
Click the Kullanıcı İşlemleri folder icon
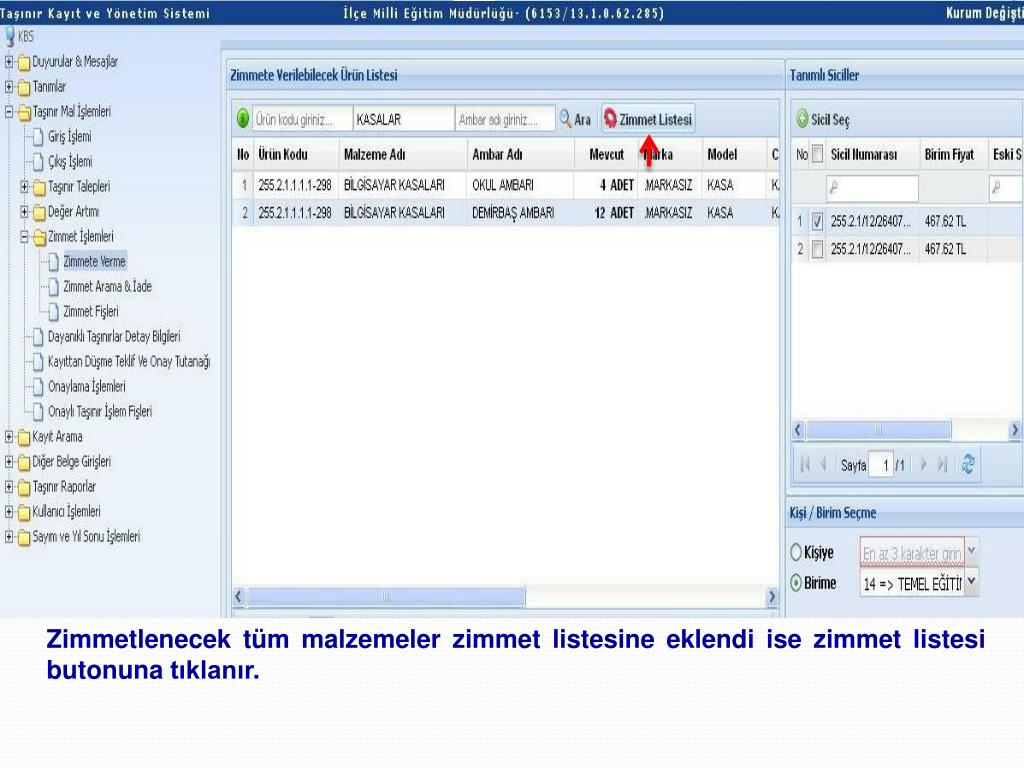coord(24,512)
